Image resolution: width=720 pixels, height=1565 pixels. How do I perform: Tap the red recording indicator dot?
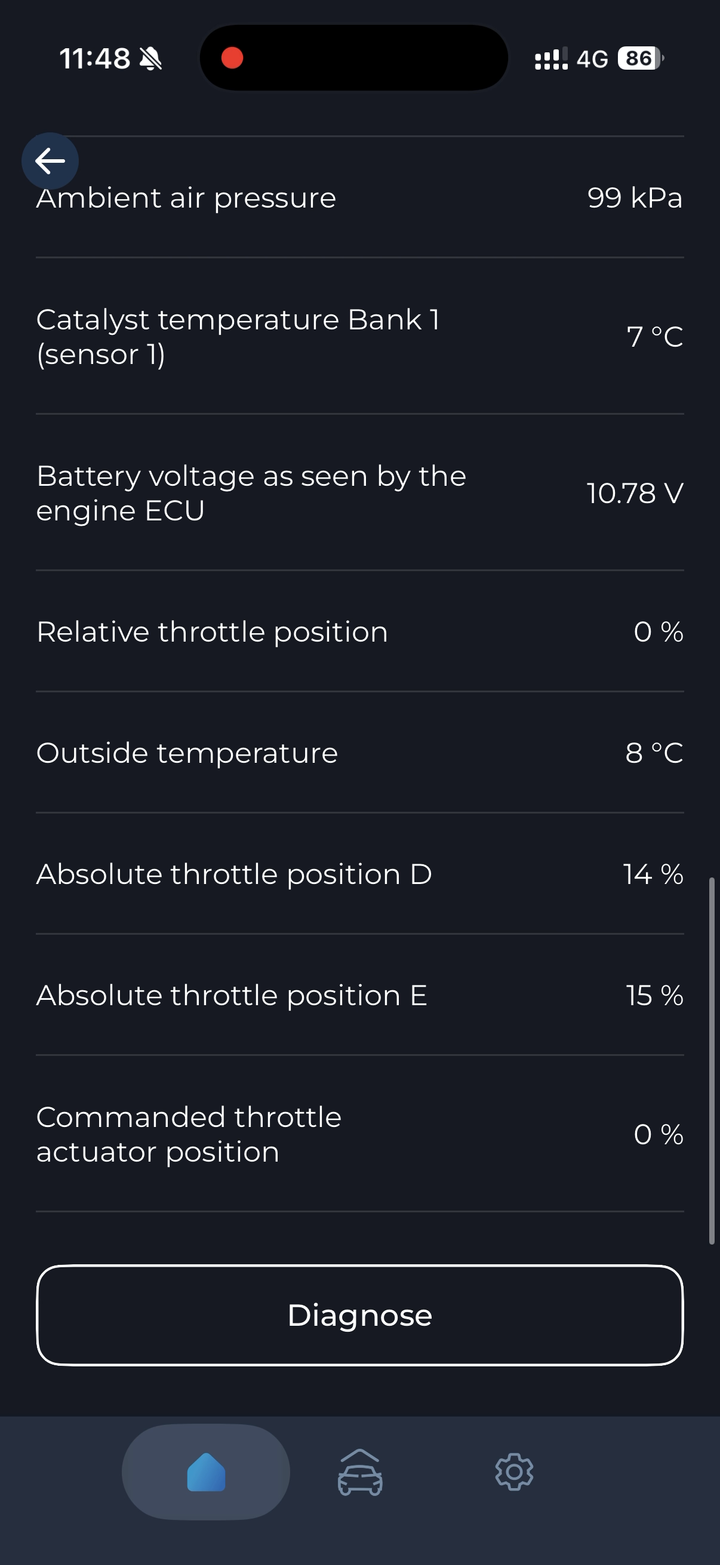pyautogui.click(x=232, y=58)
